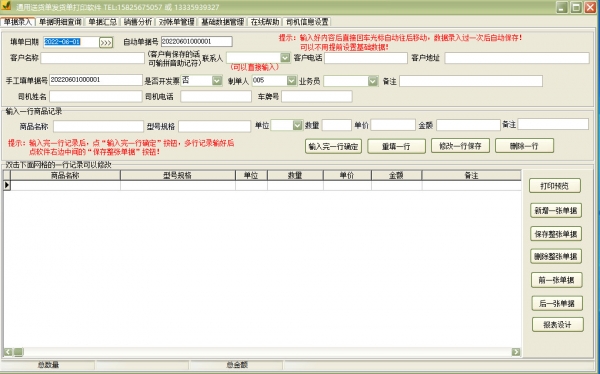
Task: Click the 重填一行 button
Action: [396, 146]
